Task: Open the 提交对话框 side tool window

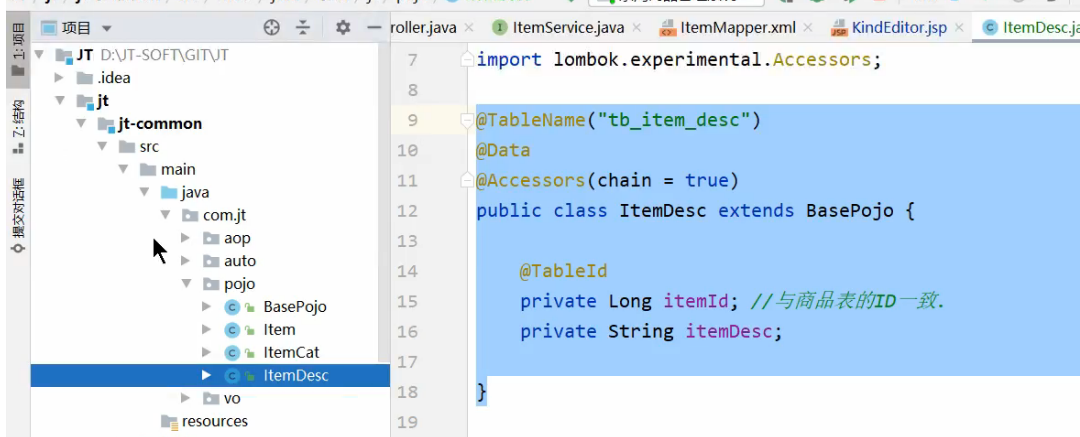Action: pos(18,216)
